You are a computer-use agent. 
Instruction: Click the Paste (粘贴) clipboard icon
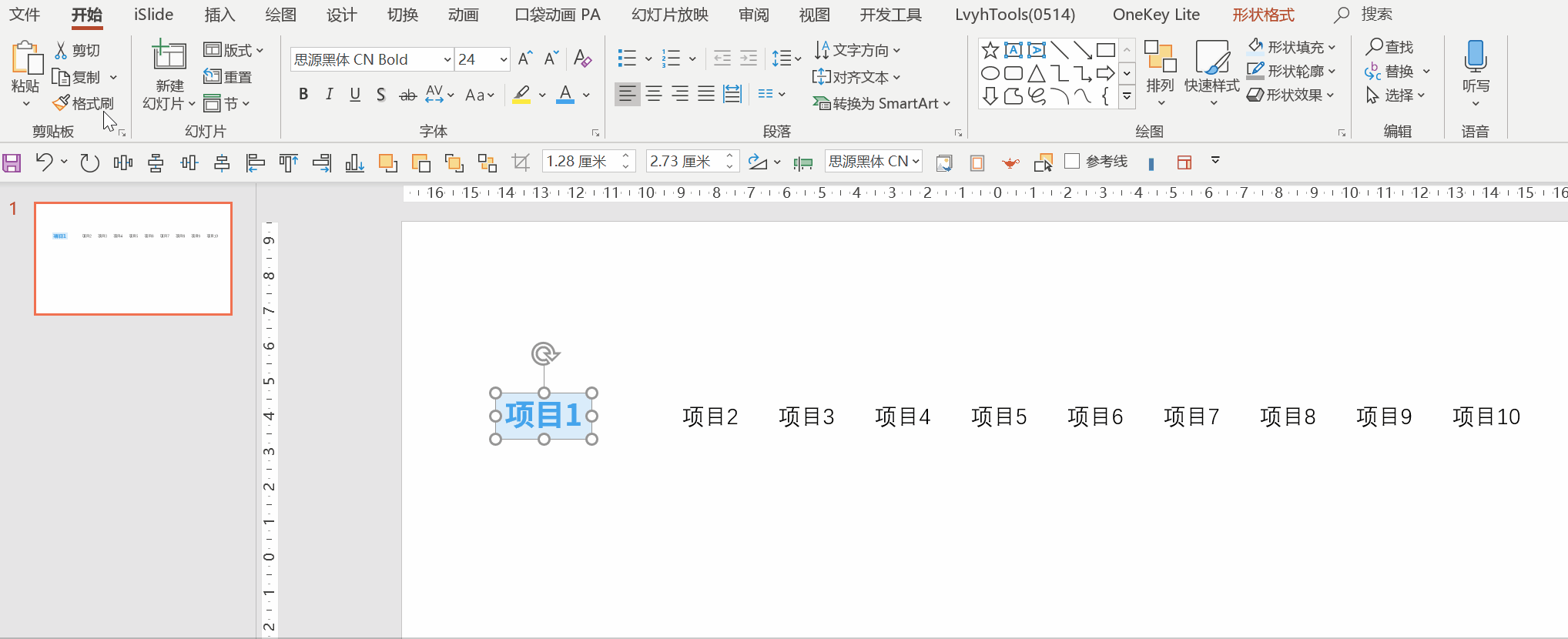(x=26, y=59)
